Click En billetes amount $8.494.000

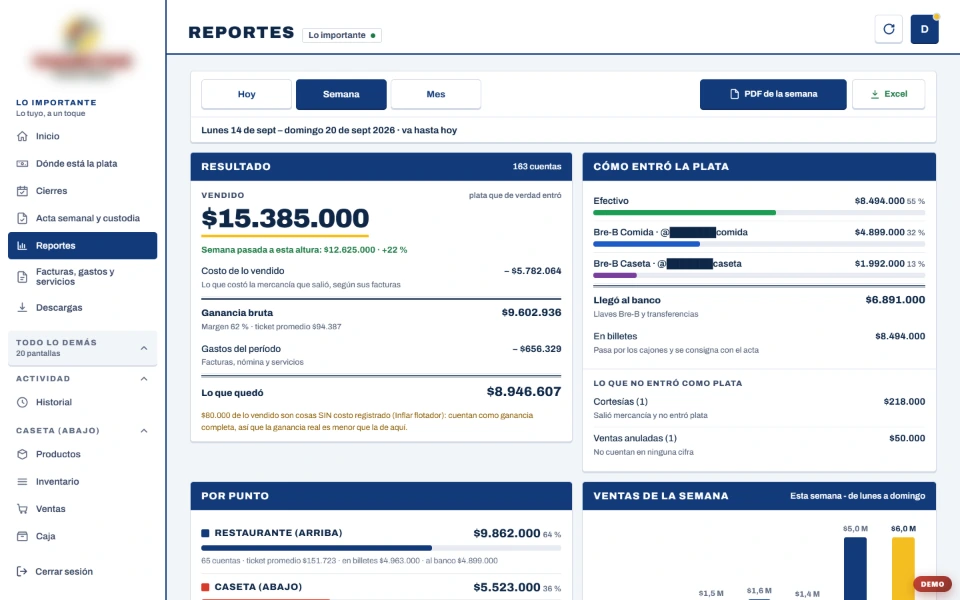(900, 336)
